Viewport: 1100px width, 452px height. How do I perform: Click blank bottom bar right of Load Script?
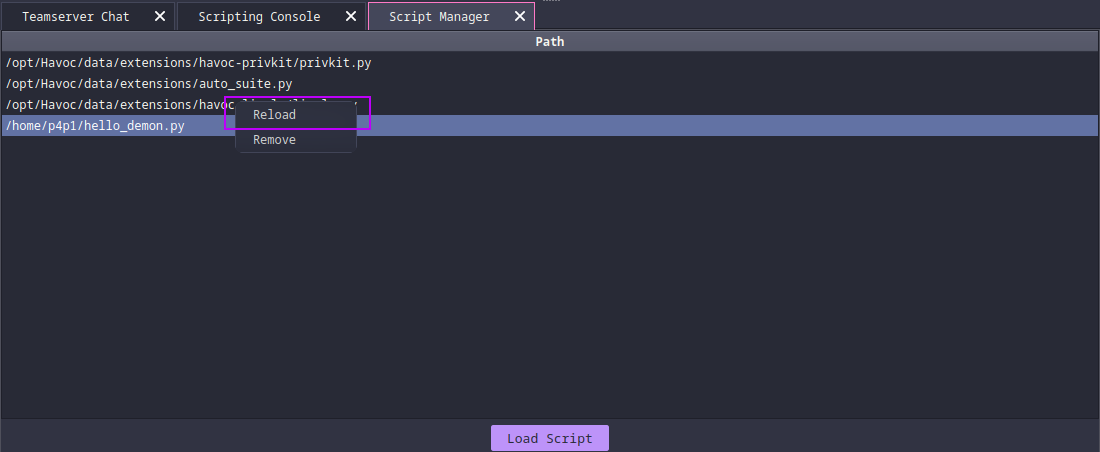pos(850,438)
